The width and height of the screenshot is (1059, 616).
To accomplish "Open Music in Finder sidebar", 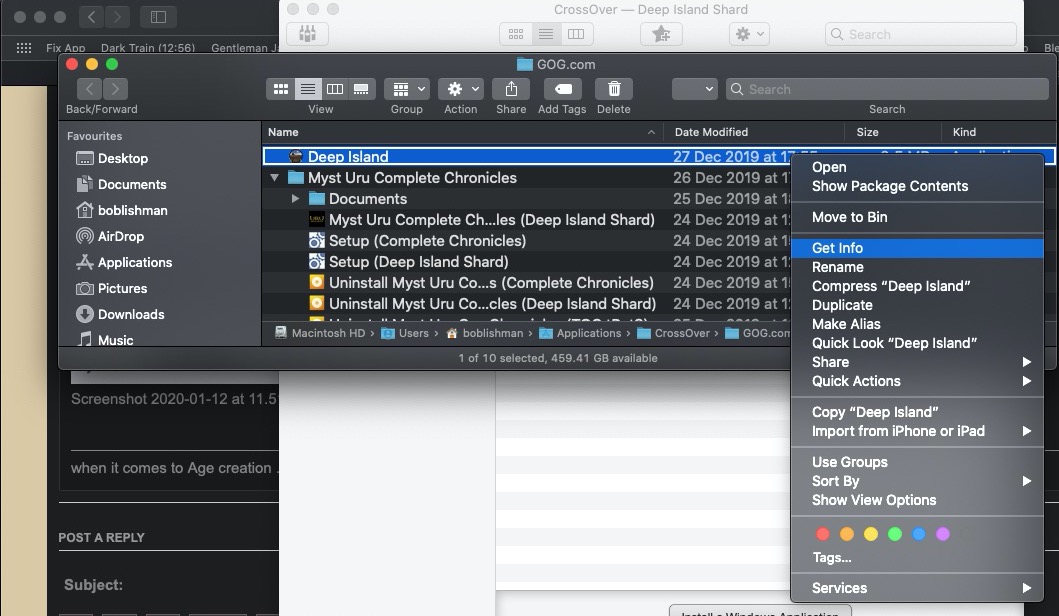I will coord(105,340).
